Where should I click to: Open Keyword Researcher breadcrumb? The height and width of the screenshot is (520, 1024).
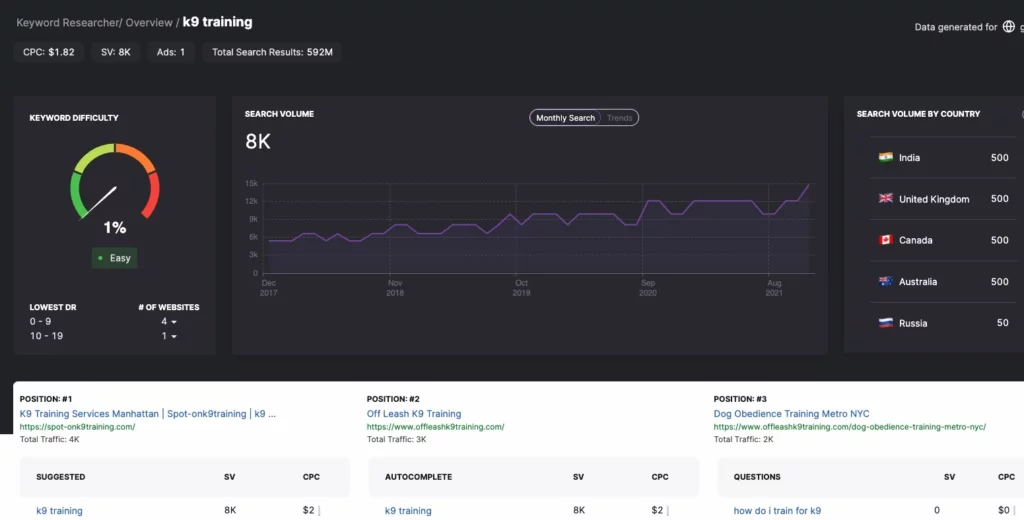66,22
